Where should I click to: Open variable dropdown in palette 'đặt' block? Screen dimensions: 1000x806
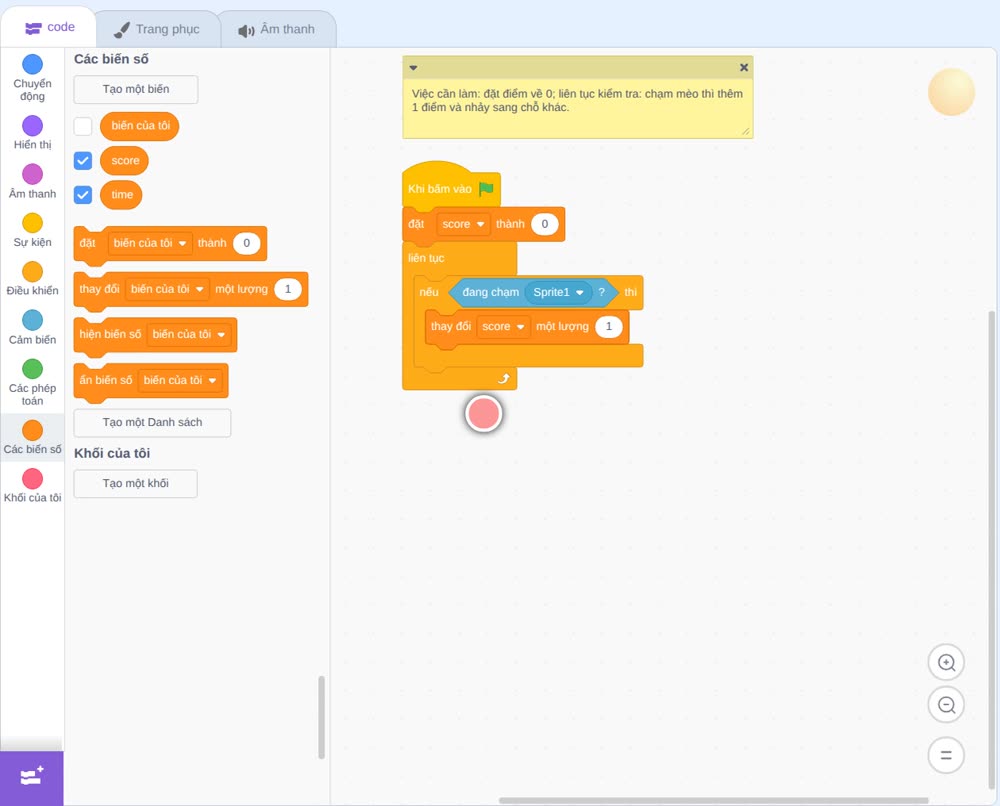tap(150, 243)
